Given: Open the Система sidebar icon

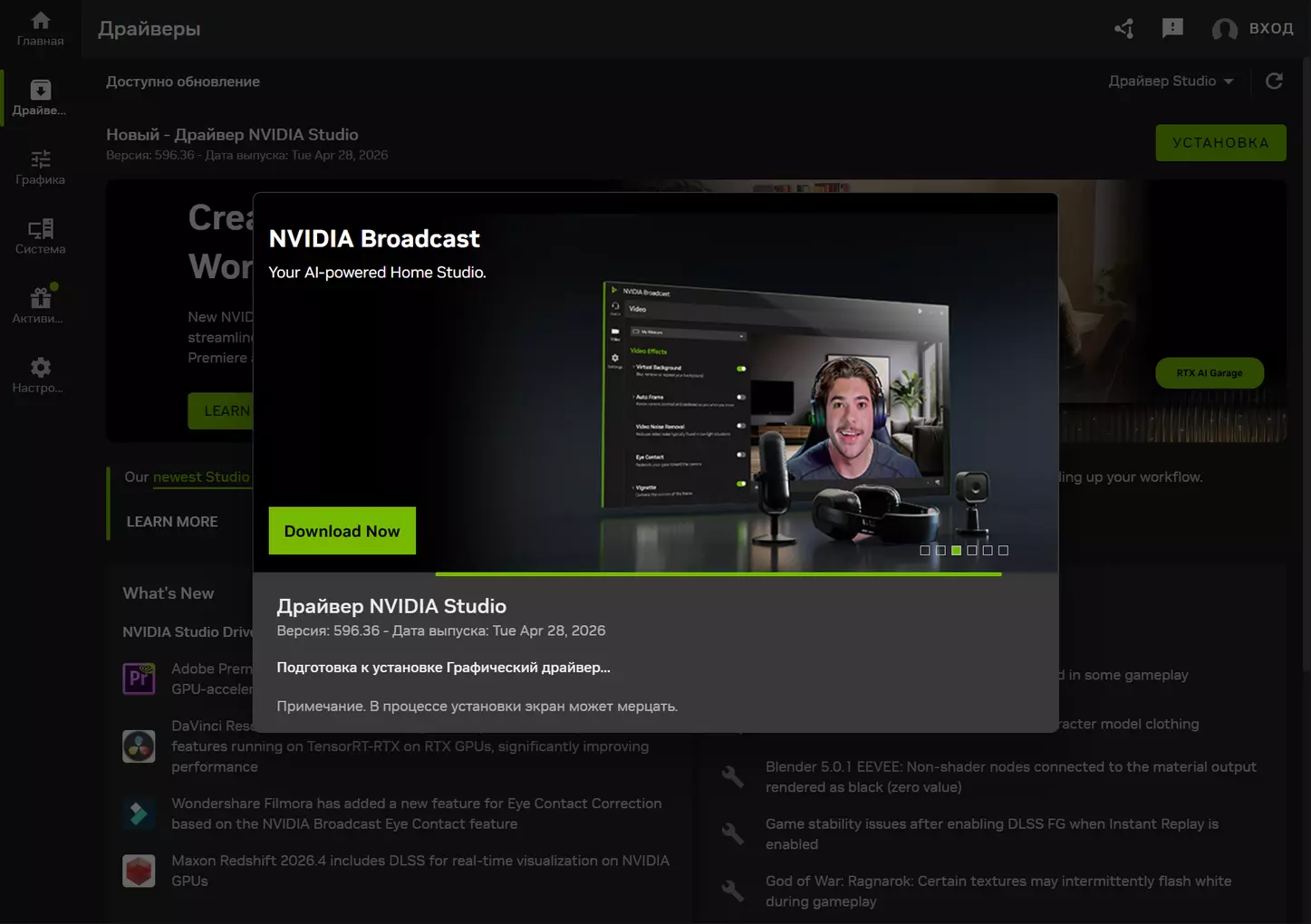Looking at the screenshot, I should pyautogui.click(x=40, y=228).
